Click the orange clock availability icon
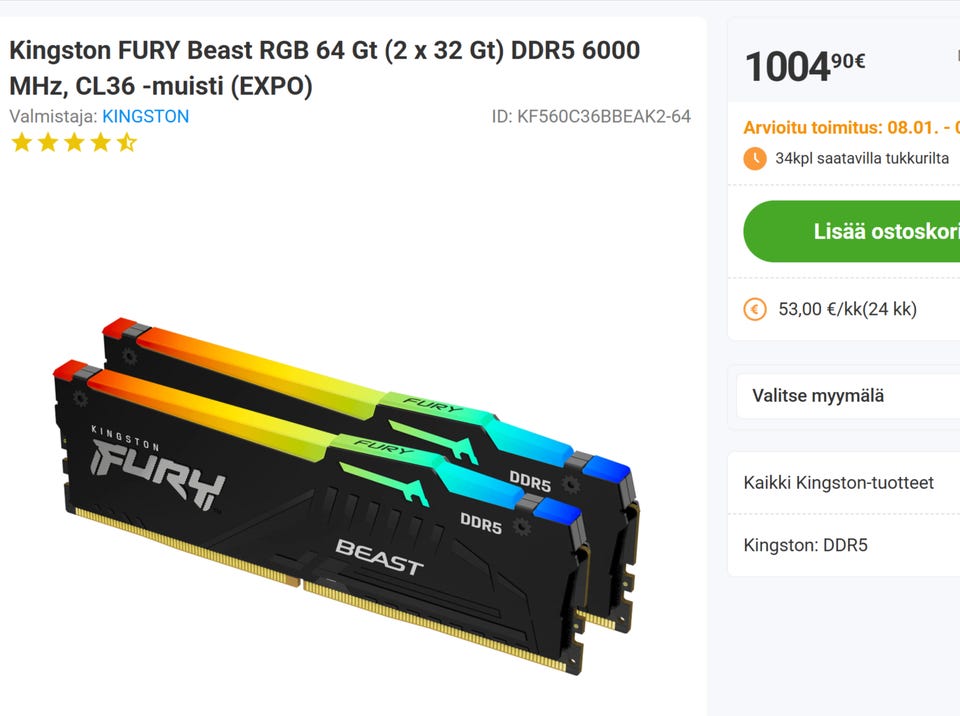Image resolution: width=960 pixels, height=716 pixels. click(x=755, y=159)
